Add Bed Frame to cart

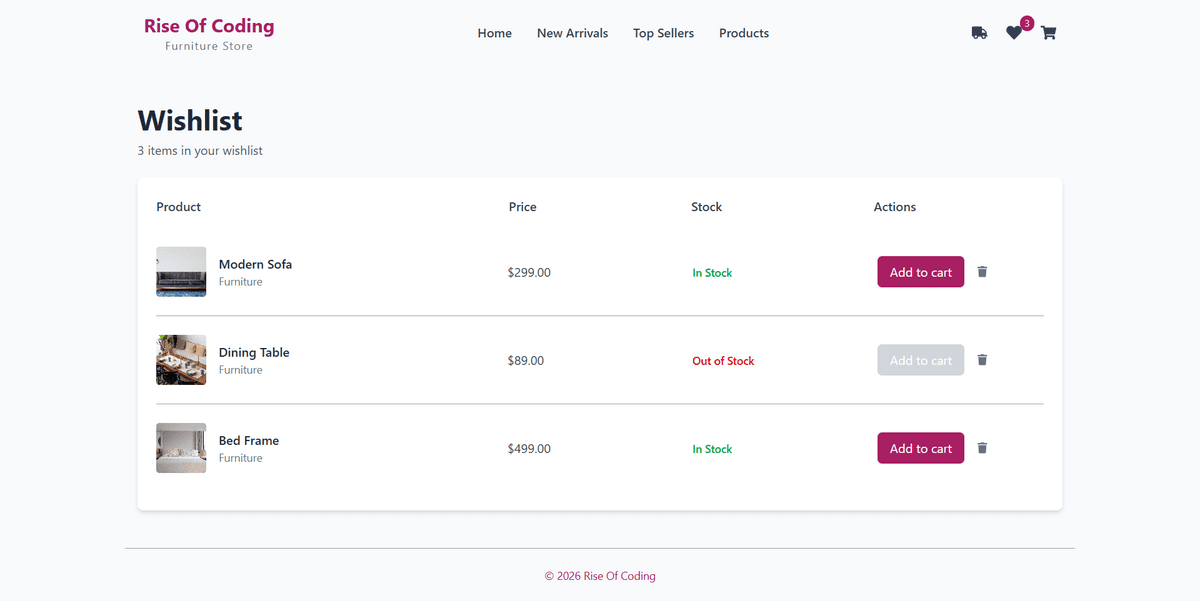[920, 448]
